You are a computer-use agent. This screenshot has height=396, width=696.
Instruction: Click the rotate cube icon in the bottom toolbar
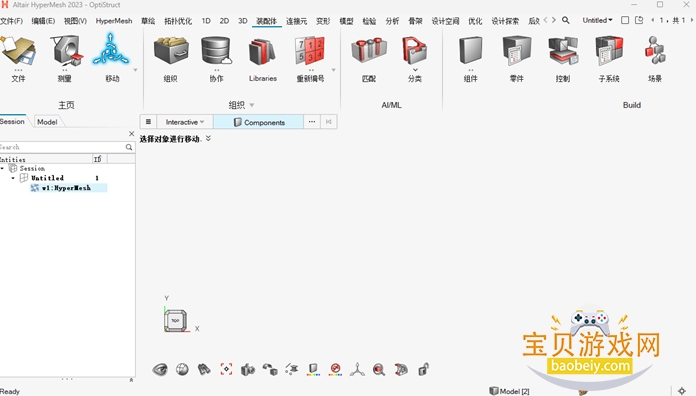pos(270,369)
